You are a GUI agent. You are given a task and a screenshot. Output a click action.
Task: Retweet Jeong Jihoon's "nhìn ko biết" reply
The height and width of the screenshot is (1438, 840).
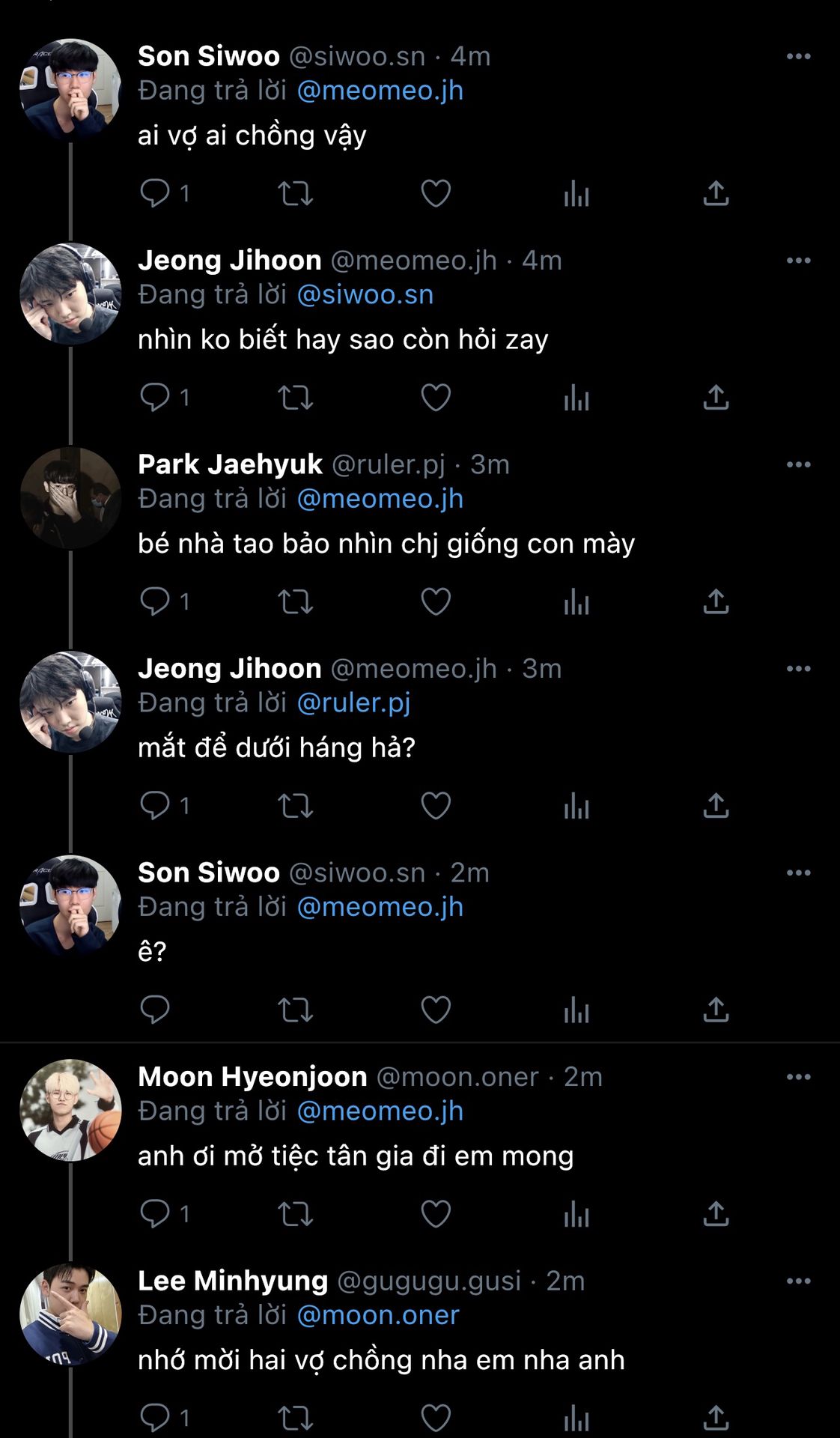click(295, 398)
